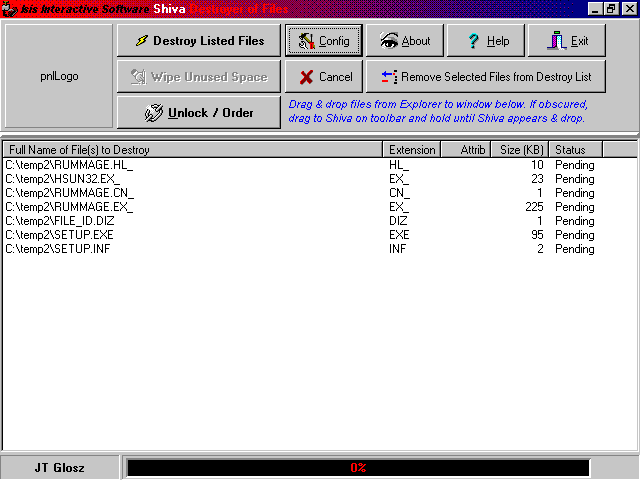Select the C:\temp2\HSUN32.EX_ file entry

click(x=62, y=179)
